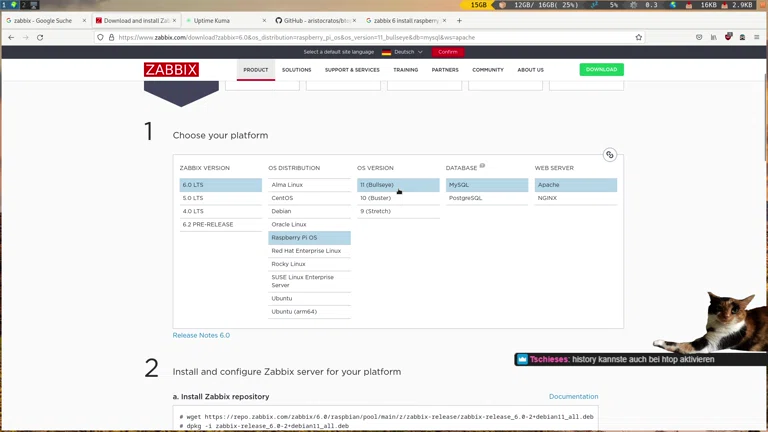
Task: Click the lock icon in the address bar
Action: [112, 37]
